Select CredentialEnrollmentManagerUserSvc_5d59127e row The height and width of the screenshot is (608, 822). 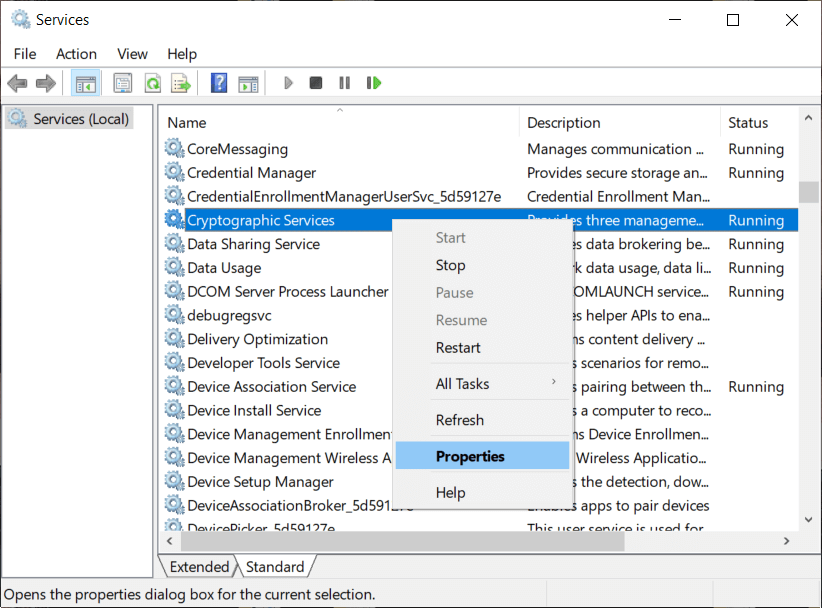click(x=479, y=196)
